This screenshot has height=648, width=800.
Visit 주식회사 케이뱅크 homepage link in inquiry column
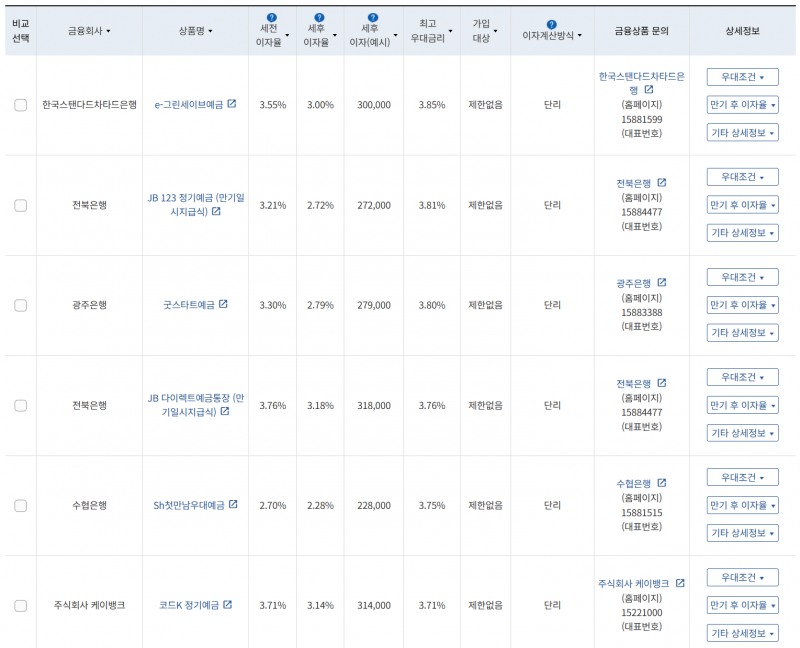pos(633,583)
